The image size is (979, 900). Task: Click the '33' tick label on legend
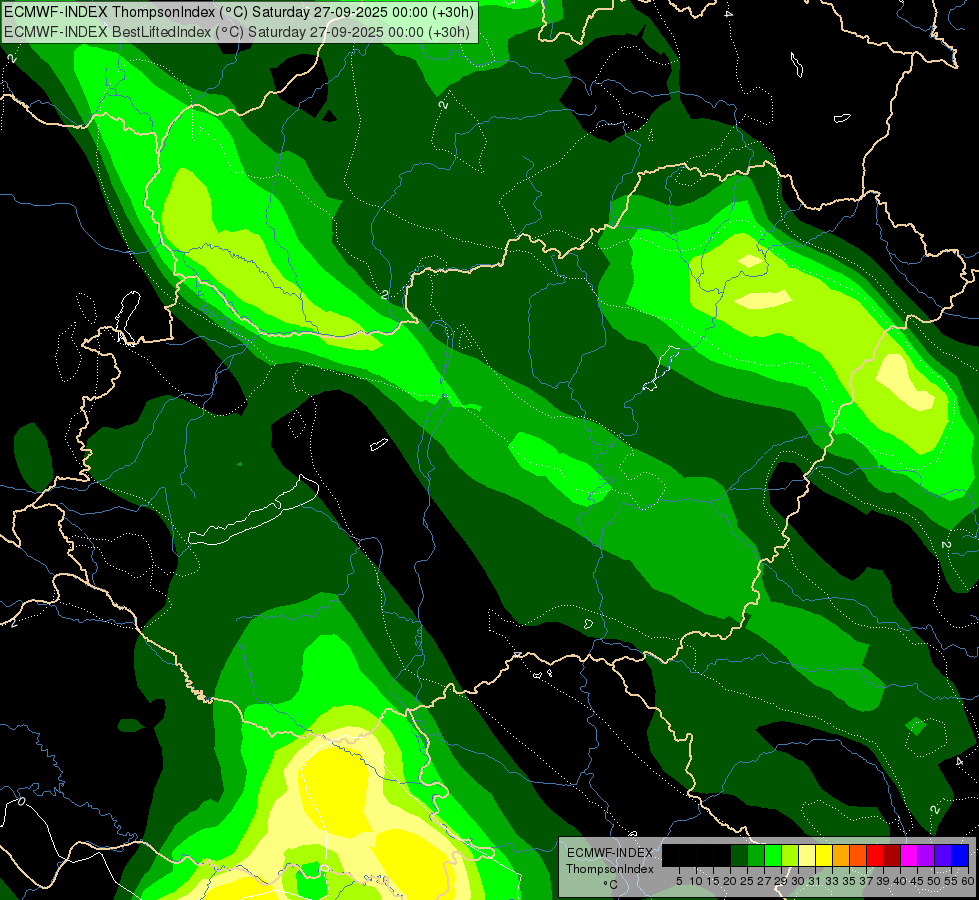(832, 881)
